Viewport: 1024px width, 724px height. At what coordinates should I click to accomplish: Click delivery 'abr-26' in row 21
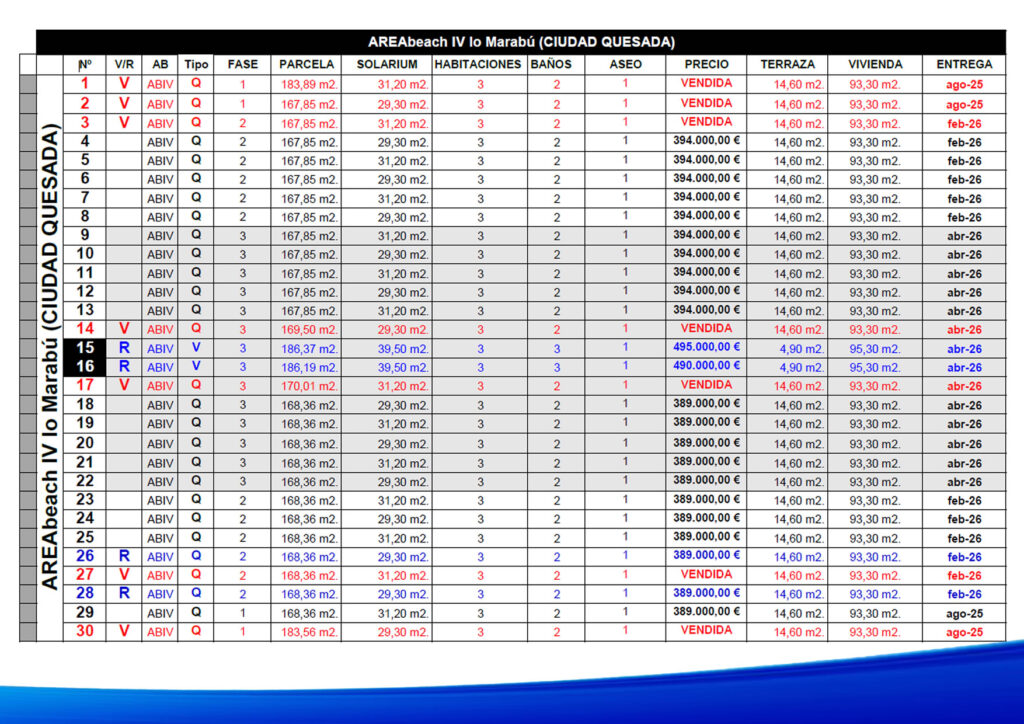965,464
